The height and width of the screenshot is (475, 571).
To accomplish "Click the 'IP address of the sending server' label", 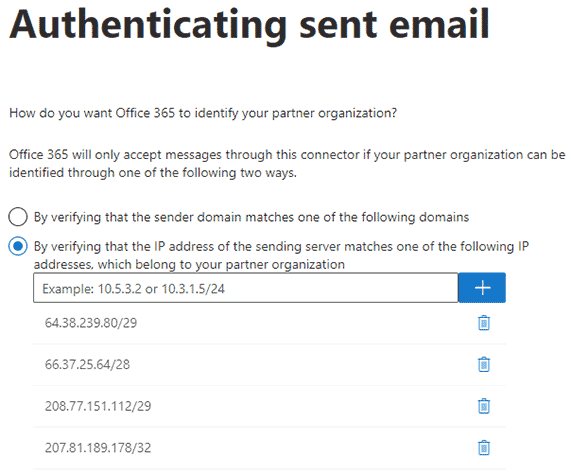I will (281, 247).
